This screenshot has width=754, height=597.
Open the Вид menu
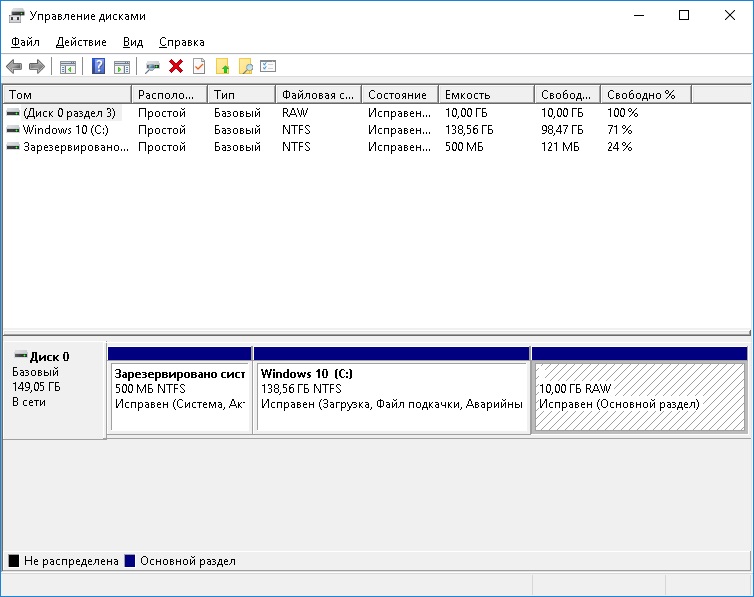tap(133, 42)
